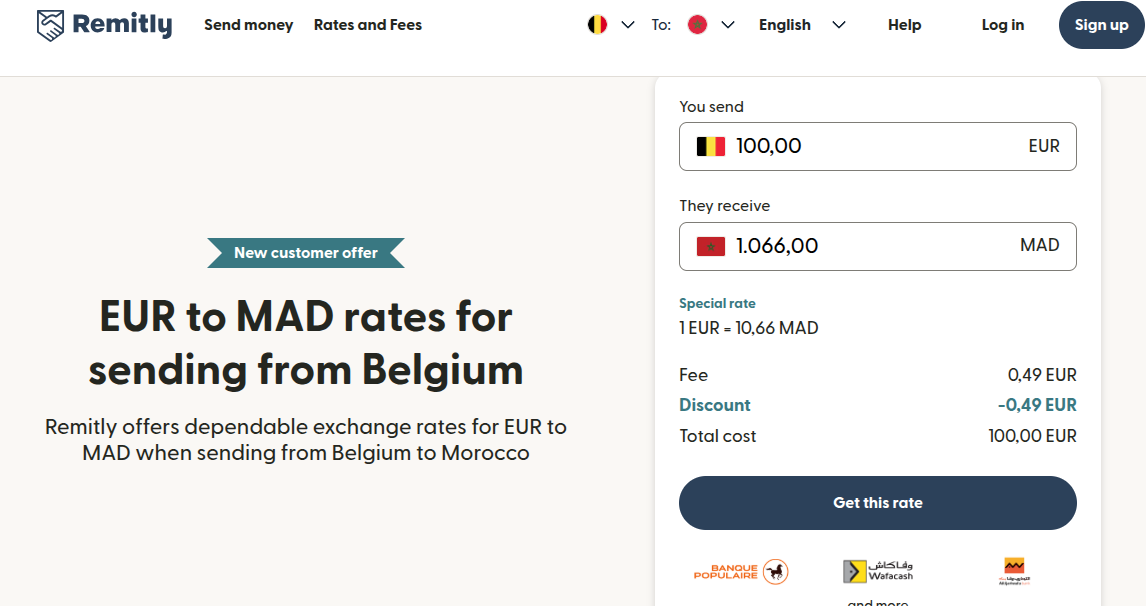Click Moroccan flag in They receive field

point(711,246)
